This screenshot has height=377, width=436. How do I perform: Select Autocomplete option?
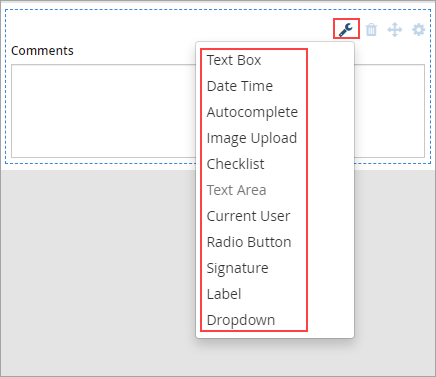click(x=252, y=112)
